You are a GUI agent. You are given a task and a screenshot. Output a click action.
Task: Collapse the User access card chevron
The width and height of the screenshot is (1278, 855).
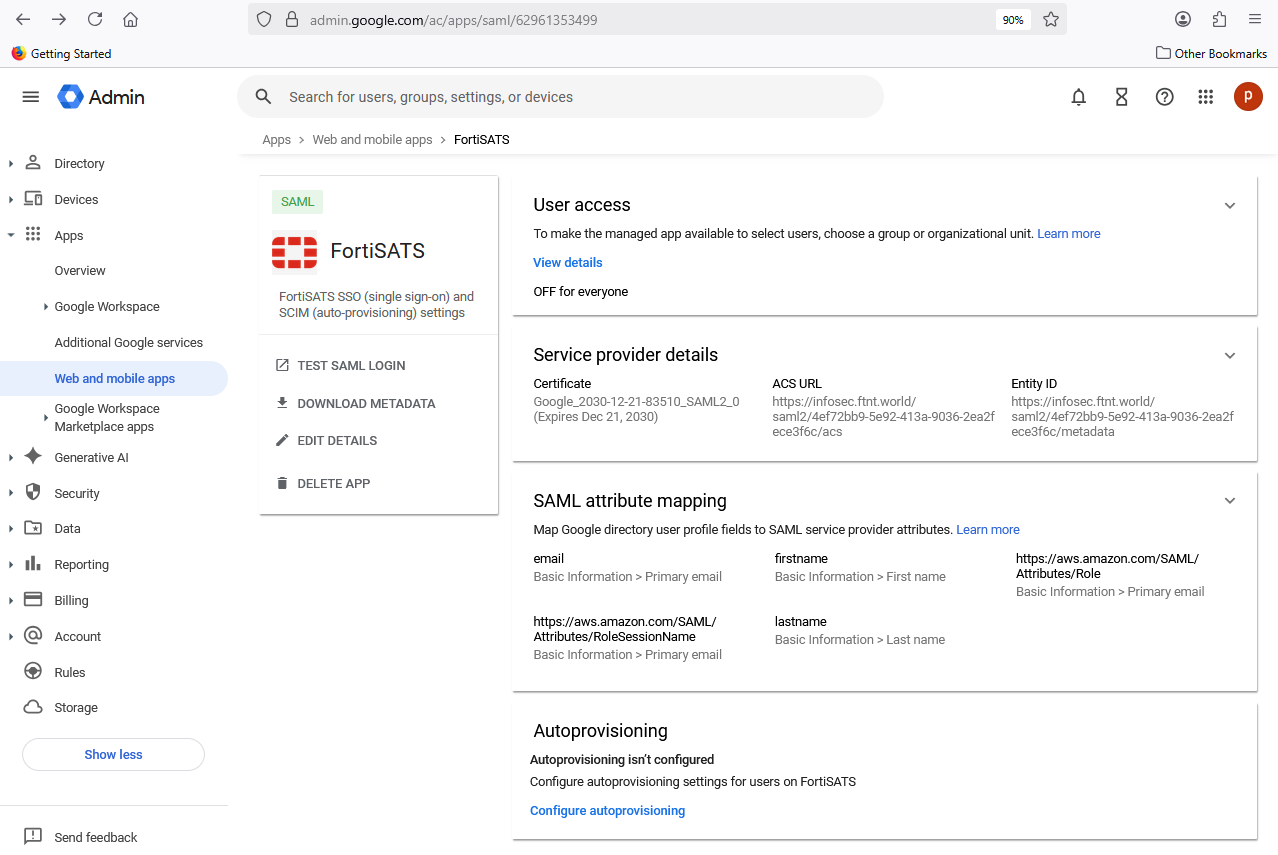click(x=1230, y=205)
